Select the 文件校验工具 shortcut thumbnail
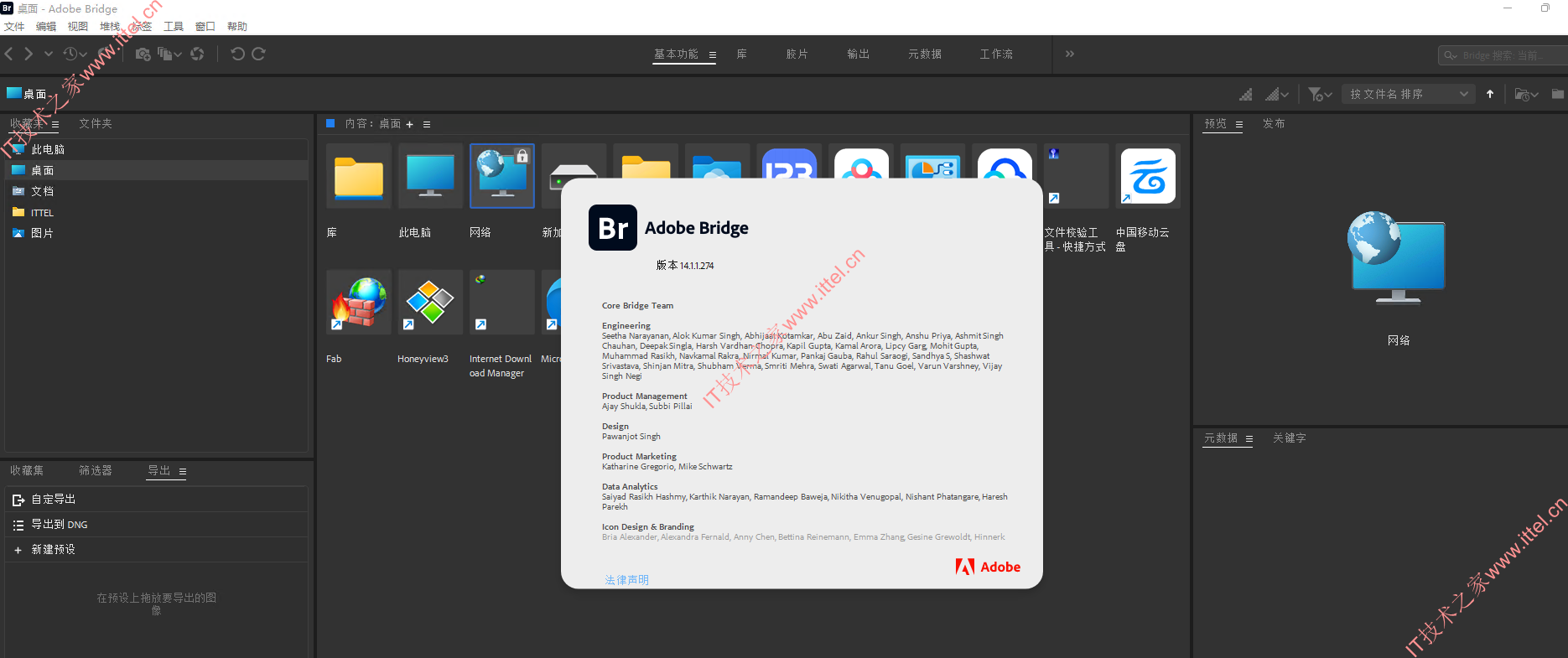This screenshot has height=658, width=1568. [1077, 176]
